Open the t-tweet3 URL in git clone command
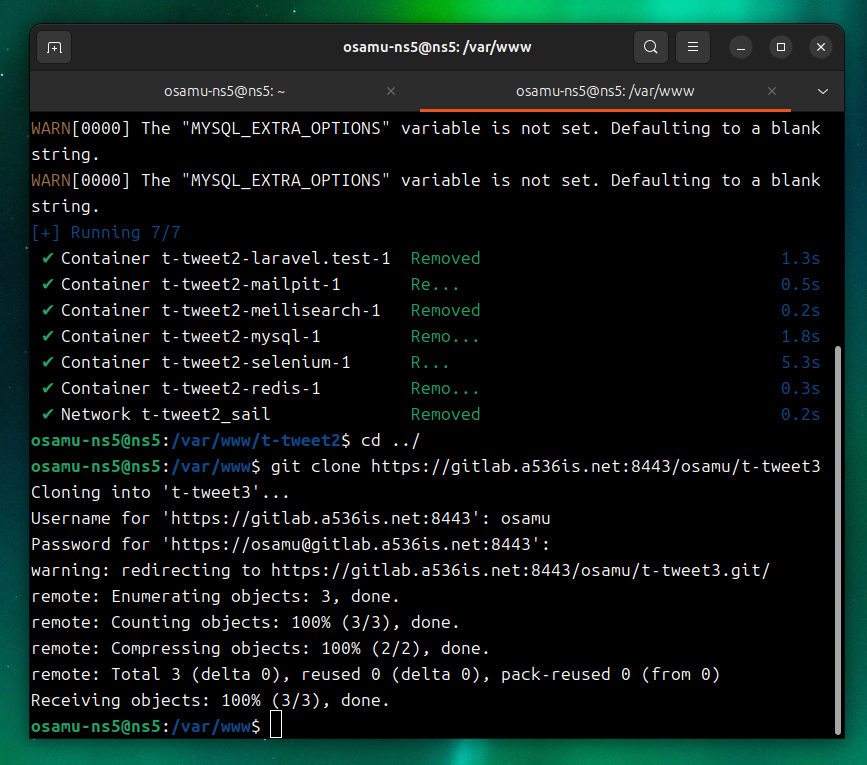Image resolution: width=867 pixels, height=765 pixels. [x=595, y=466]
